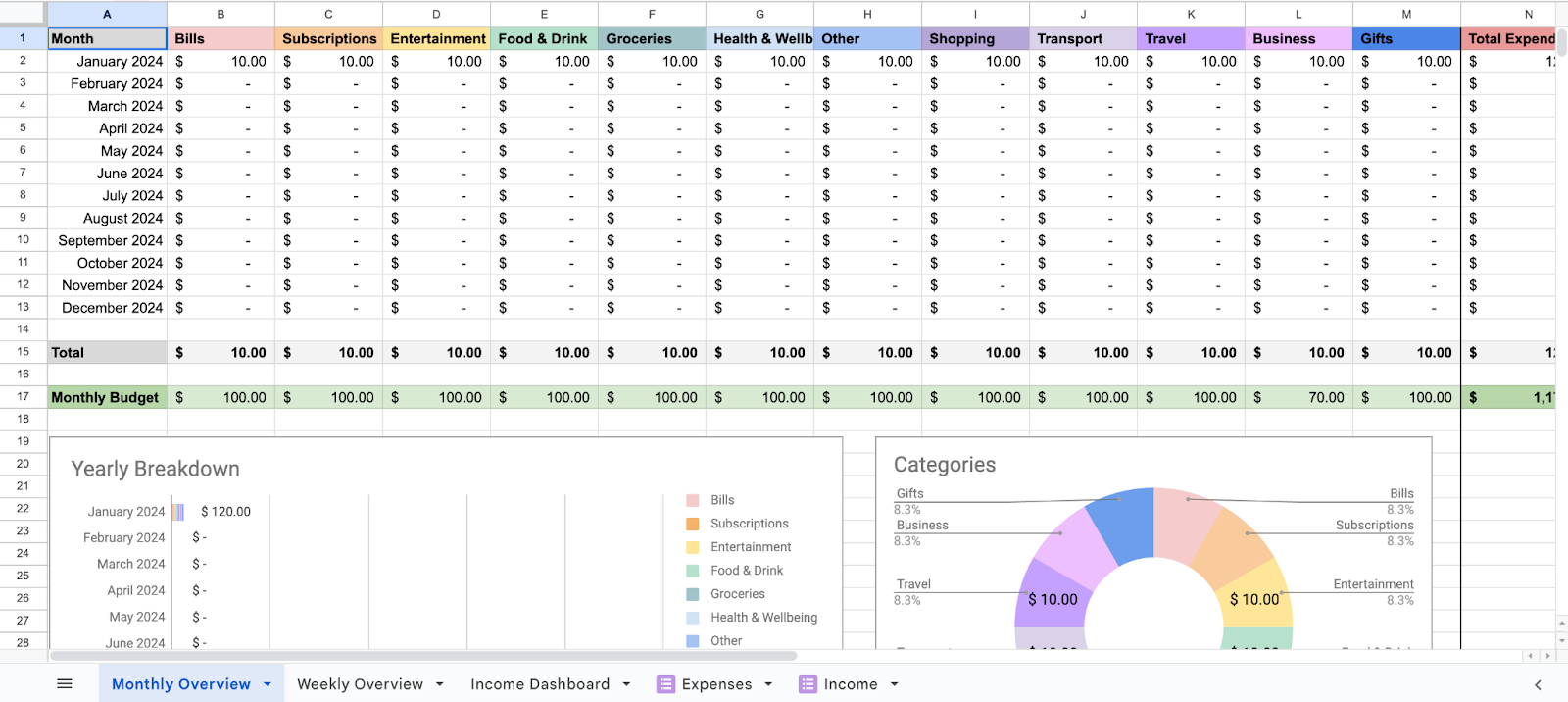Screen dimensions: 1568x702
Task: Open the Monthly Overview tab dropdown arrow
Action: click(x=268, y=684)
